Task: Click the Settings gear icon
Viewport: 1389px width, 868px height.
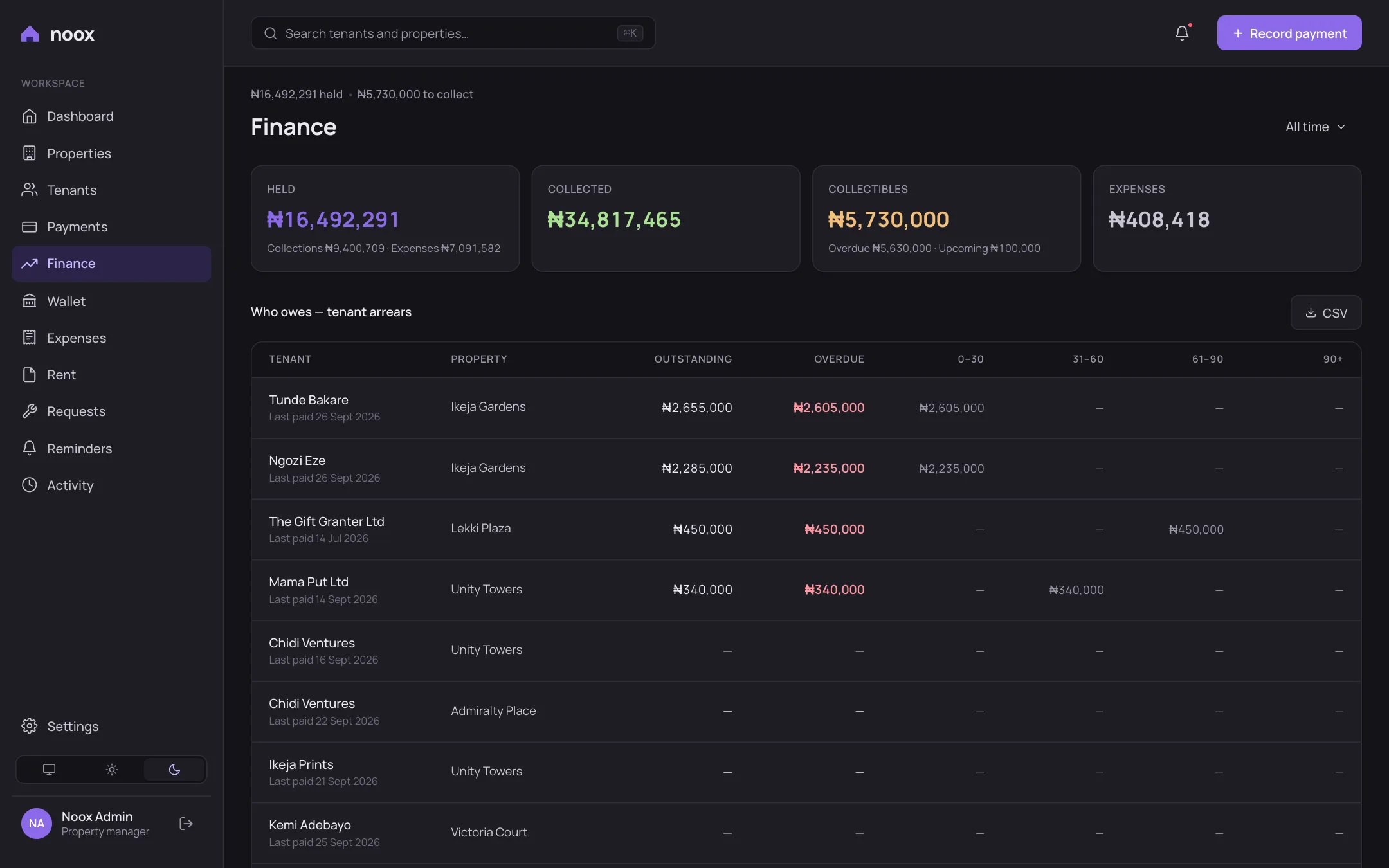Action: click(30, 726)
